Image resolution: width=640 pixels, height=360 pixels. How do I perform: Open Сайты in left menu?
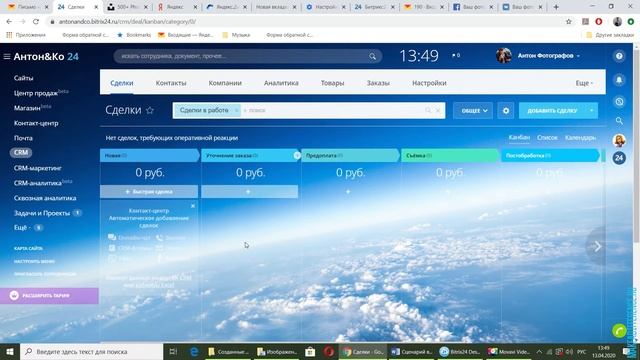coord(23,78)
